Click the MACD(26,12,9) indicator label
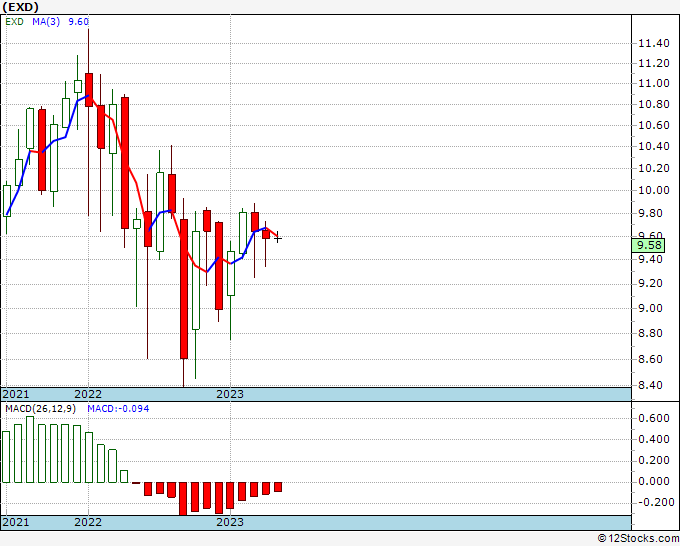 point(40,409)
